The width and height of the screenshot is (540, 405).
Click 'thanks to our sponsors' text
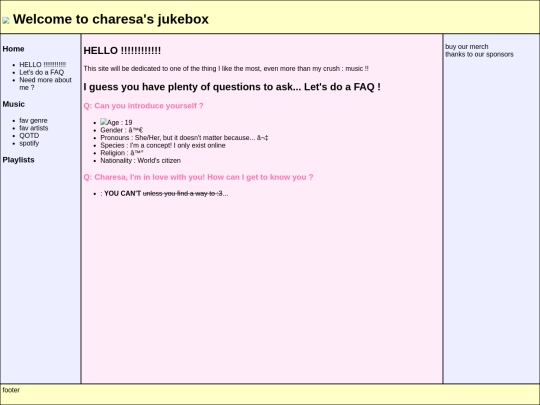(479, 54)
